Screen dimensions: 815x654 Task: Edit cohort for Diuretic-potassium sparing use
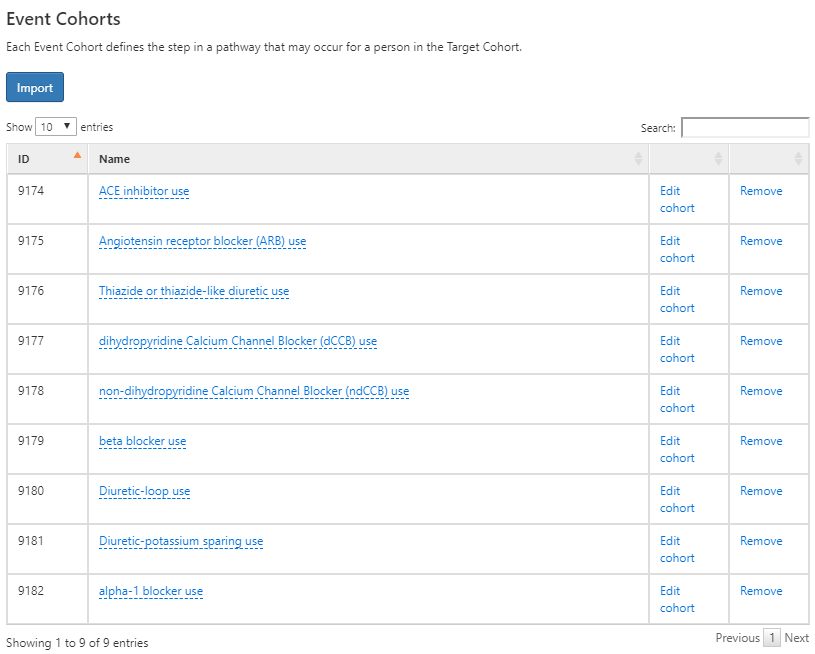[x=677, y=549]
